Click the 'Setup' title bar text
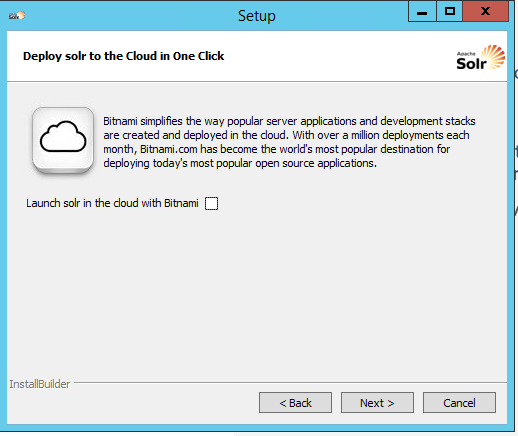The image size is (518, 436). point(257,16)
